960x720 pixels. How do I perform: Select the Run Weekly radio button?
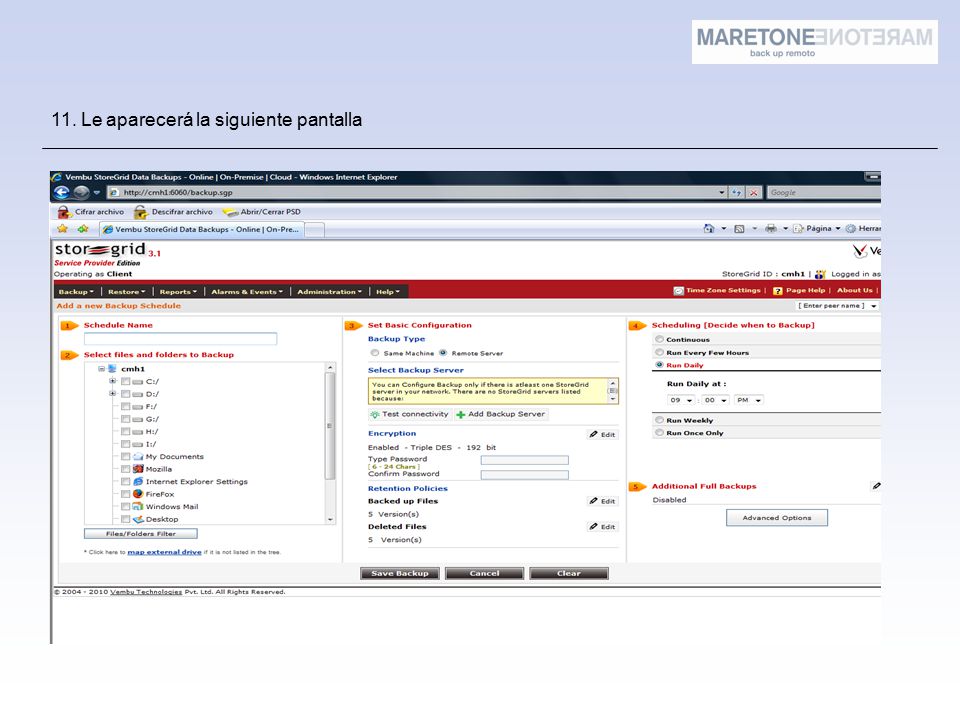tap(659, 420)
